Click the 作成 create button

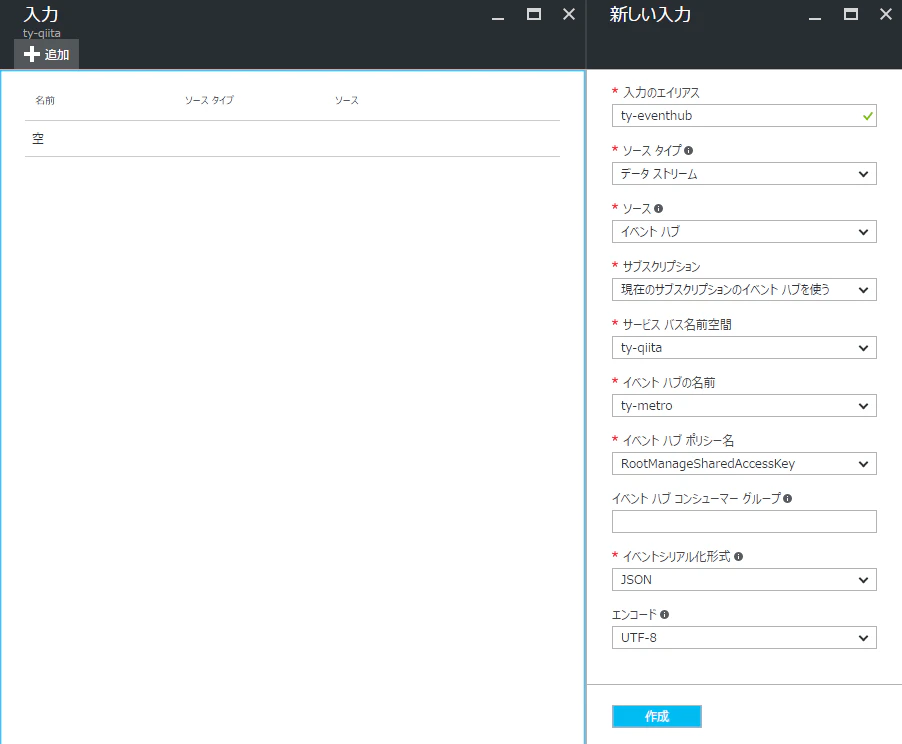coord(656,716)
